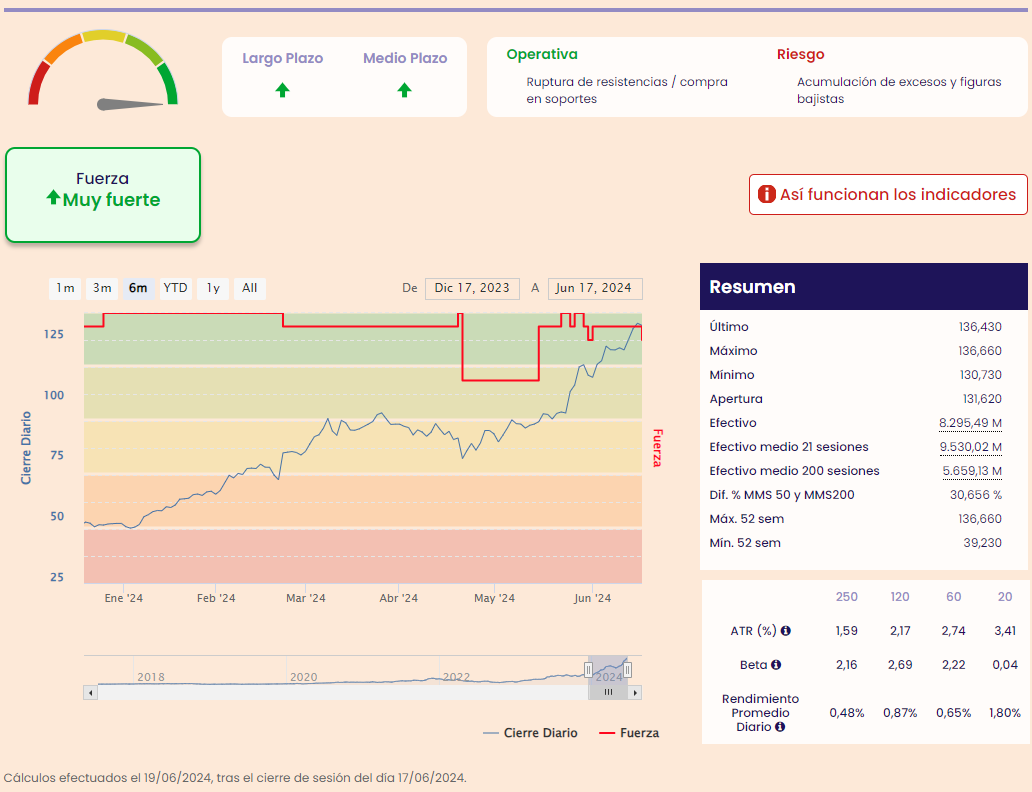
Task: Click the 2018 label in navigator
Action: pos(151,677)
